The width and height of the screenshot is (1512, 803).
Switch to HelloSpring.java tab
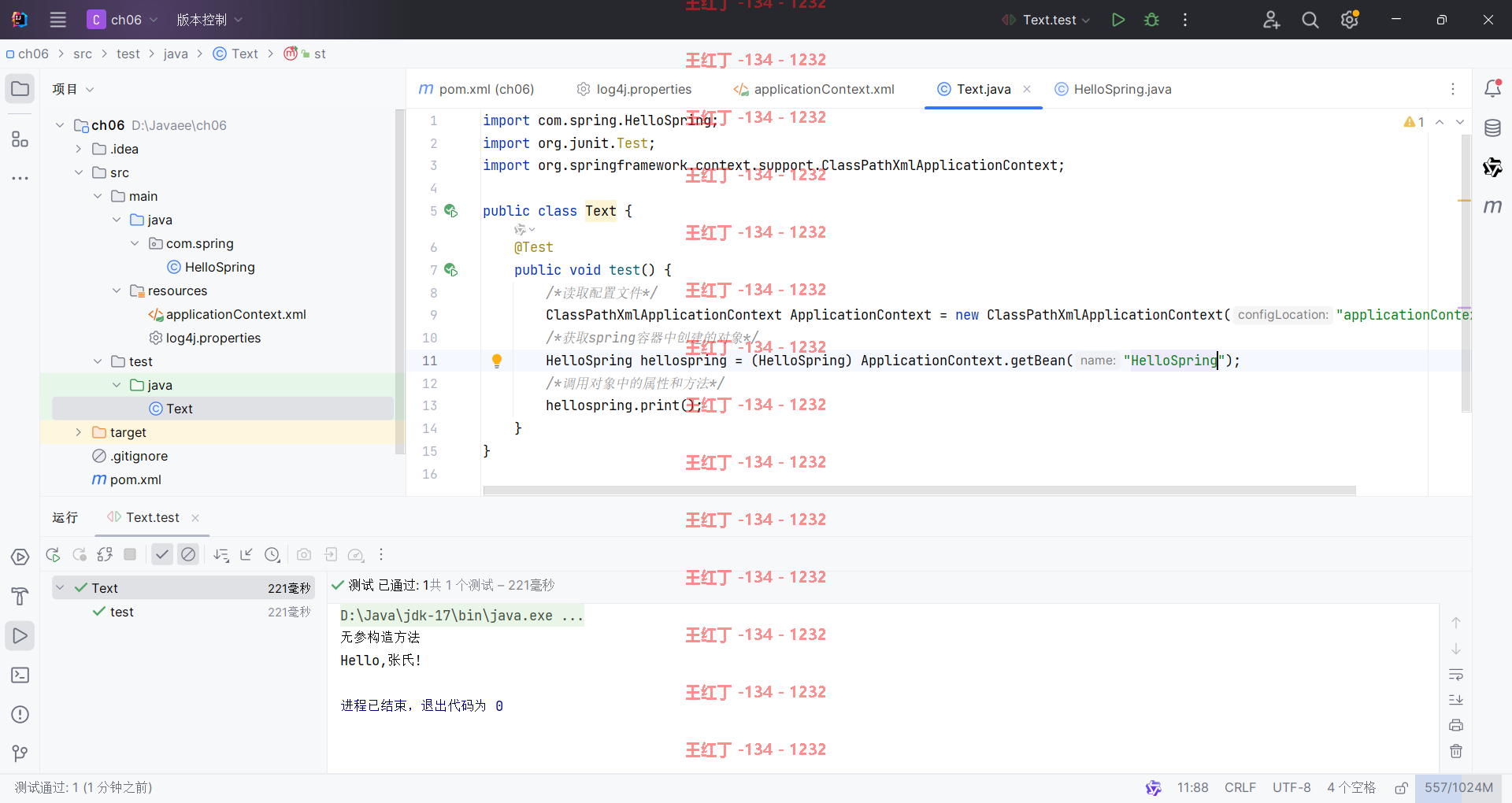pyautogui.click(x=1113, y=89)
